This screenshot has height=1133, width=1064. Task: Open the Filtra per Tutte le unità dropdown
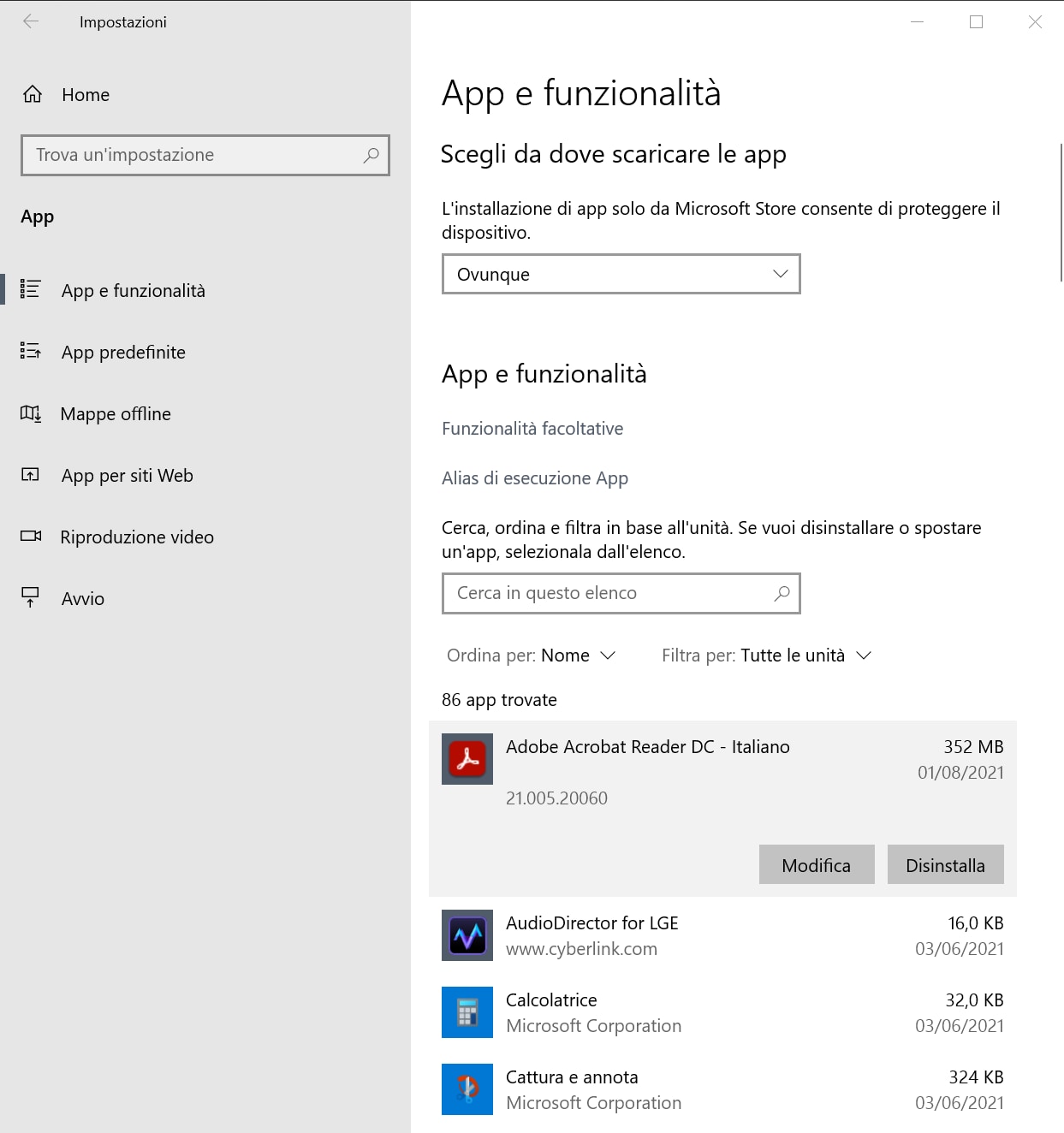(x=766, y=655)
